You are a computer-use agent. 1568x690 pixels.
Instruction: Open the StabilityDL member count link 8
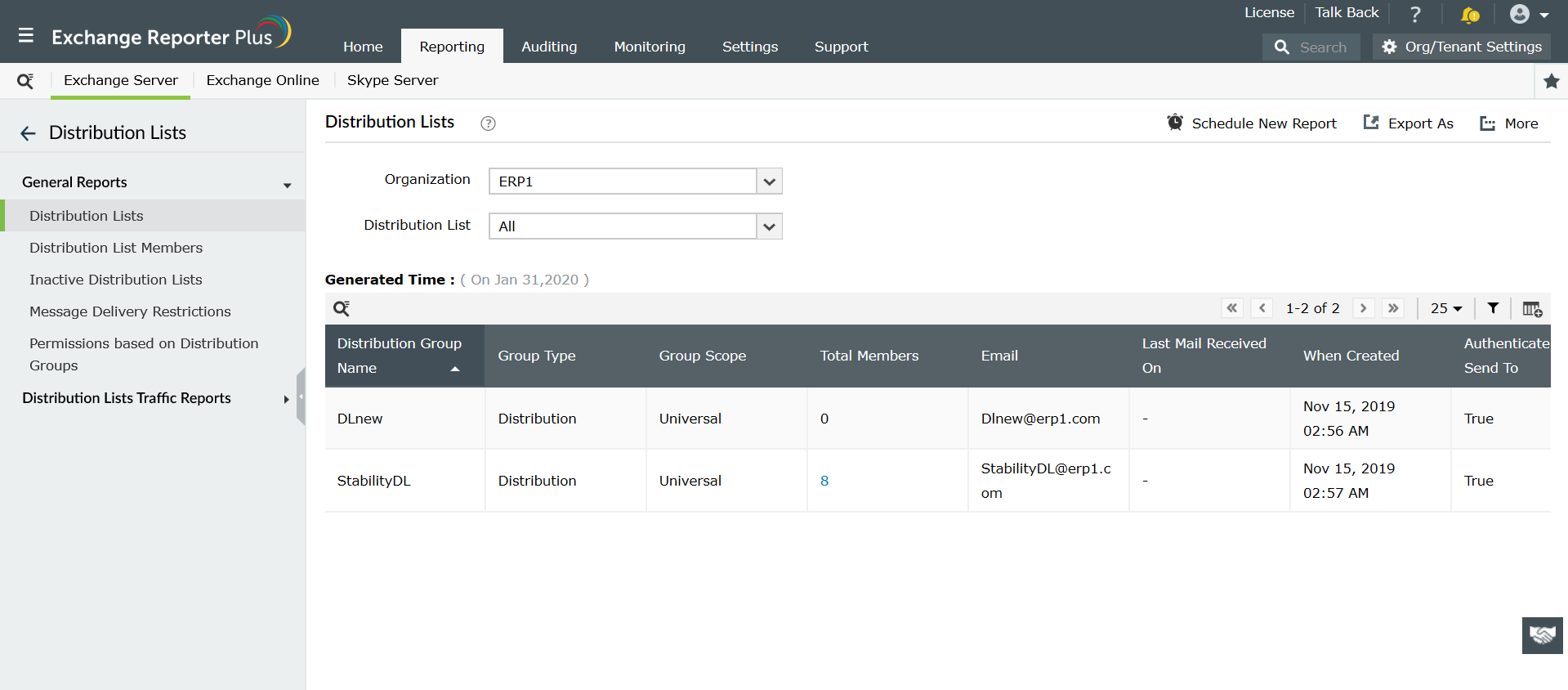click(x=824, y=481)
